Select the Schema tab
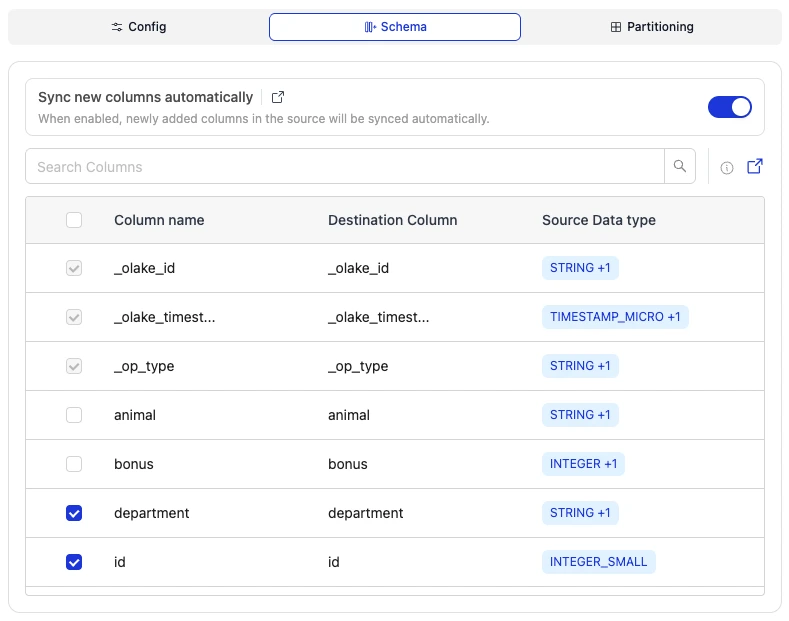 (x=395, y=27)
